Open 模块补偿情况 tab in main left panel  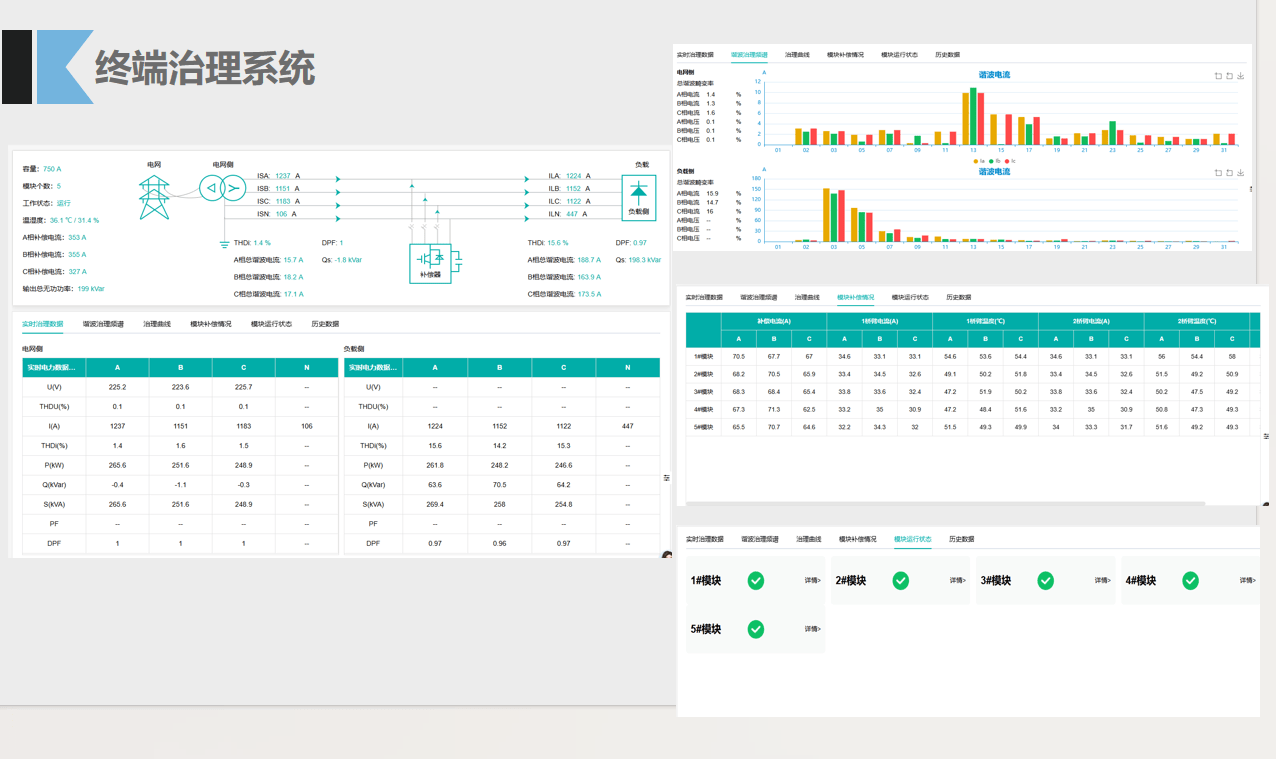click(x=211, y=324)
